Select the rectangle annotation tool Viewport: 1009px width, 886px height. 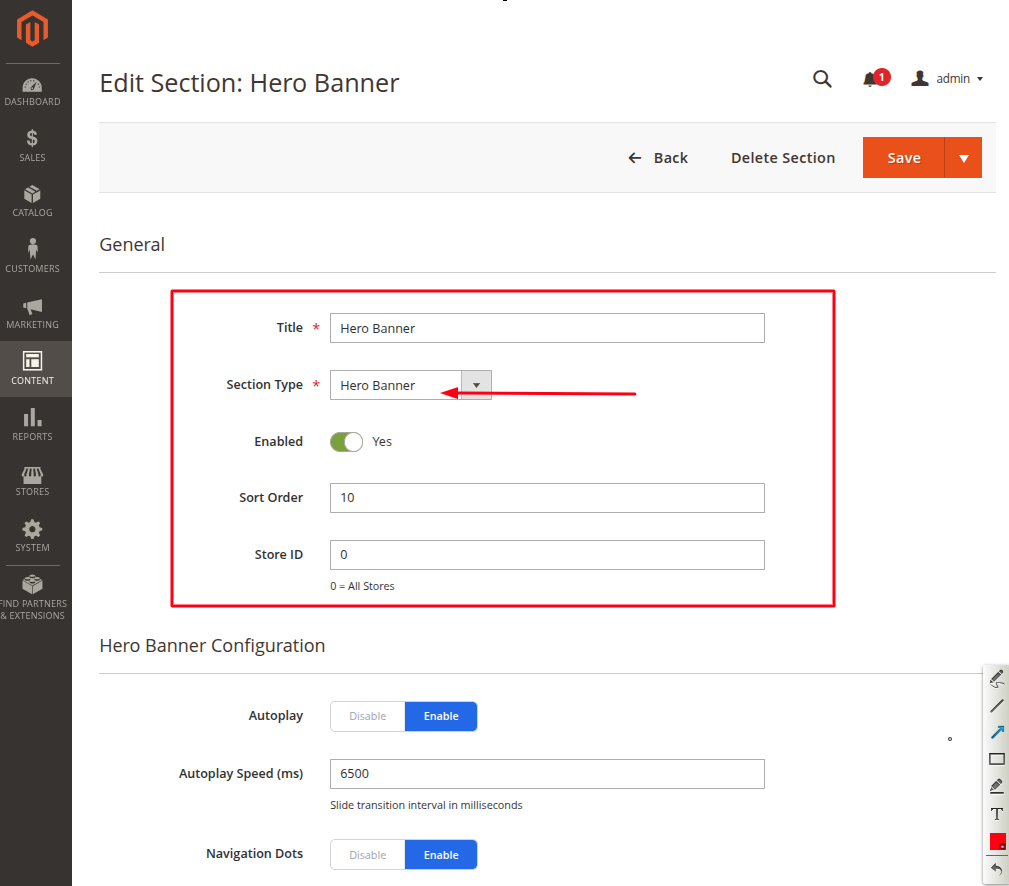997,759
